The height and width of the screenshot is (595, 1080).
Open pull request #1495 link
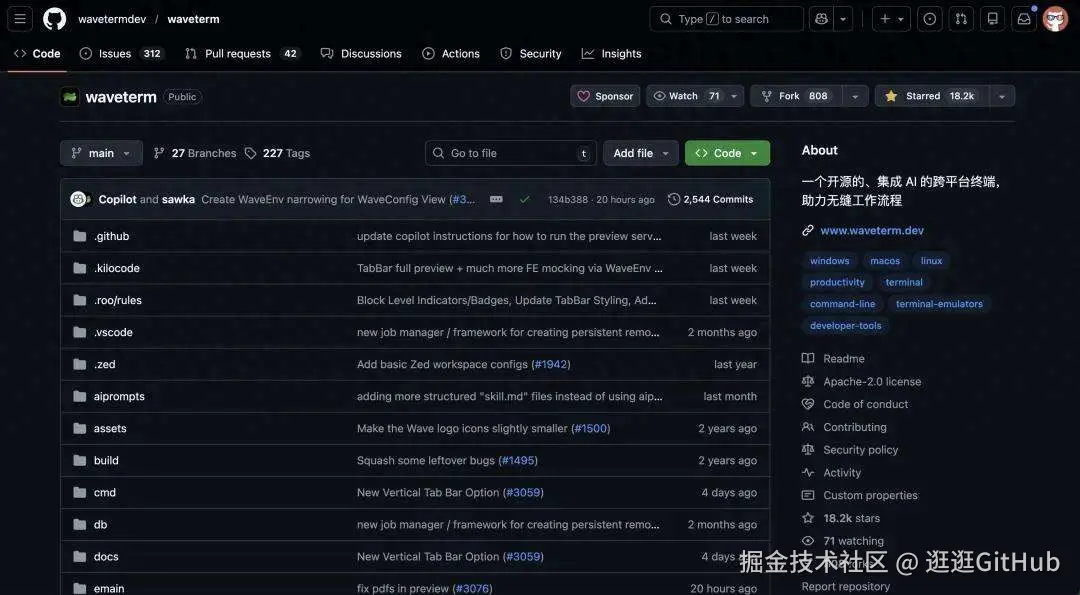point(519,460)
